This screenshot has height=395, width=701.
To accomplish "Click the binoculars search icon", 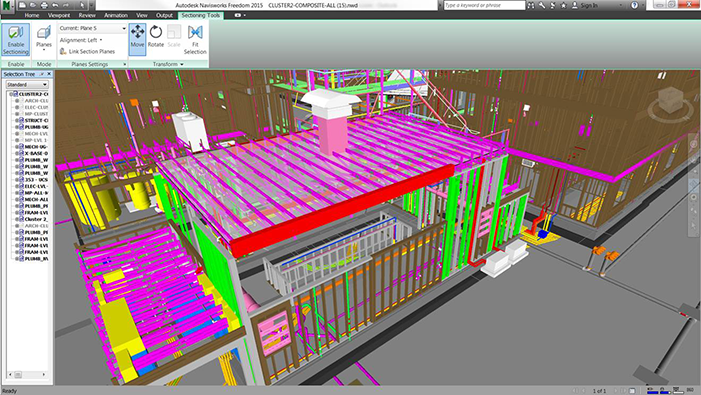I will pyautogui.click(x=531, y=5).
